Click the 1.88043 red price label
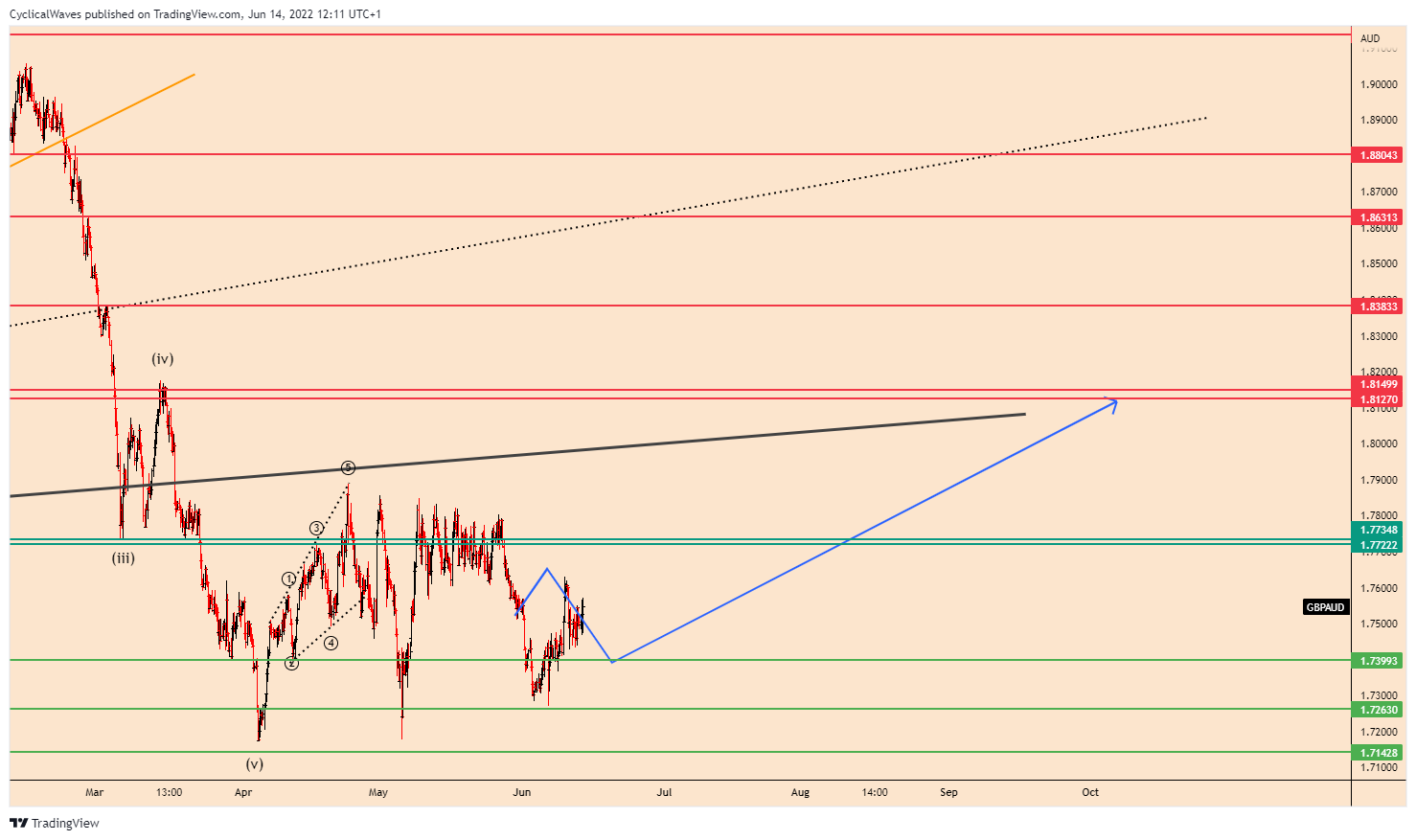Image resolution: width=1416 pixels, height=840 pixels. pos(1377,155)
